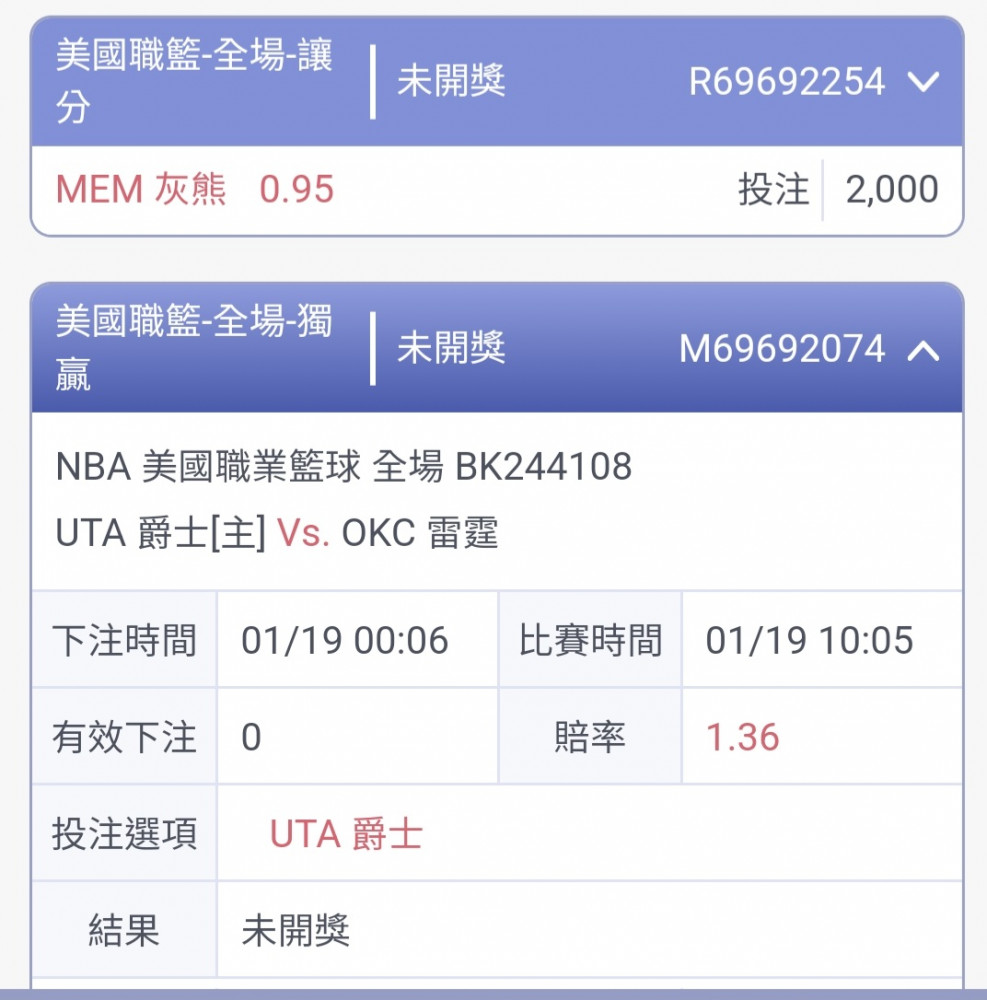Tap UTA 爵士[主] Vs. OKC 雷霆 matchup
Screen dimensions: 987x1000
[277, 533]
